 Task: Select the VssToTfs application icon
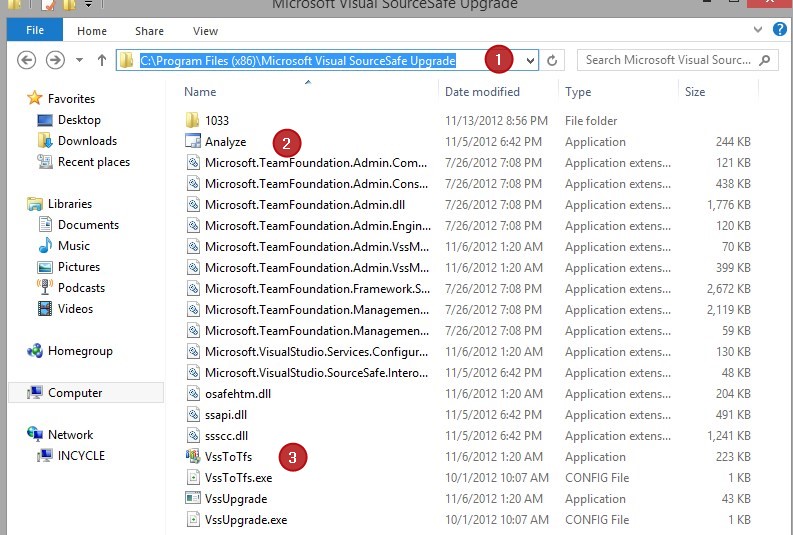pos(193,456)
